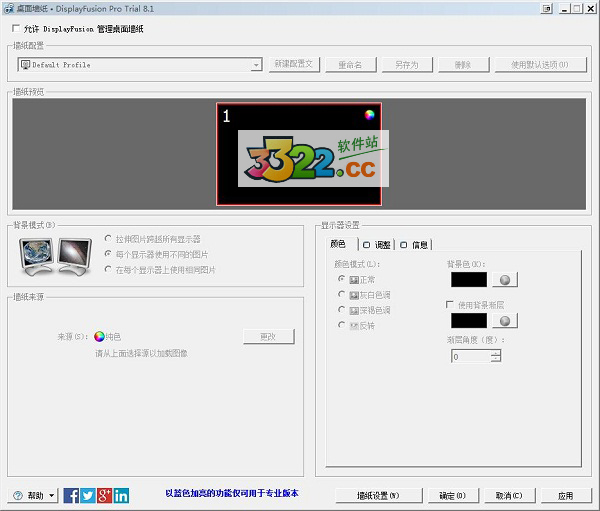Click the 新建配置文 button
Image resolution: width=600 pixels, height=511 pixels.
tap(294, 64)
